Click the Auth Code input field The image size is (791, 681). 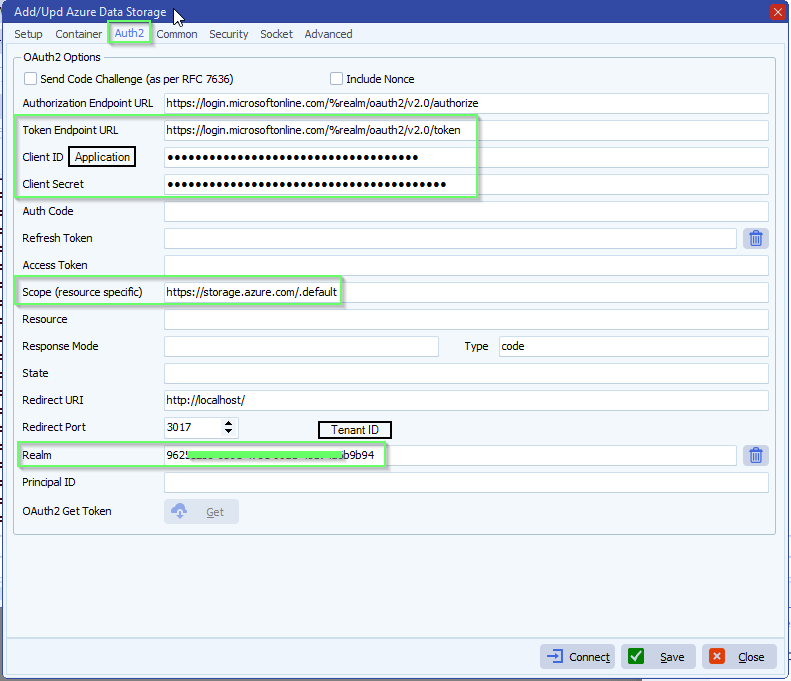click(466, 211)
